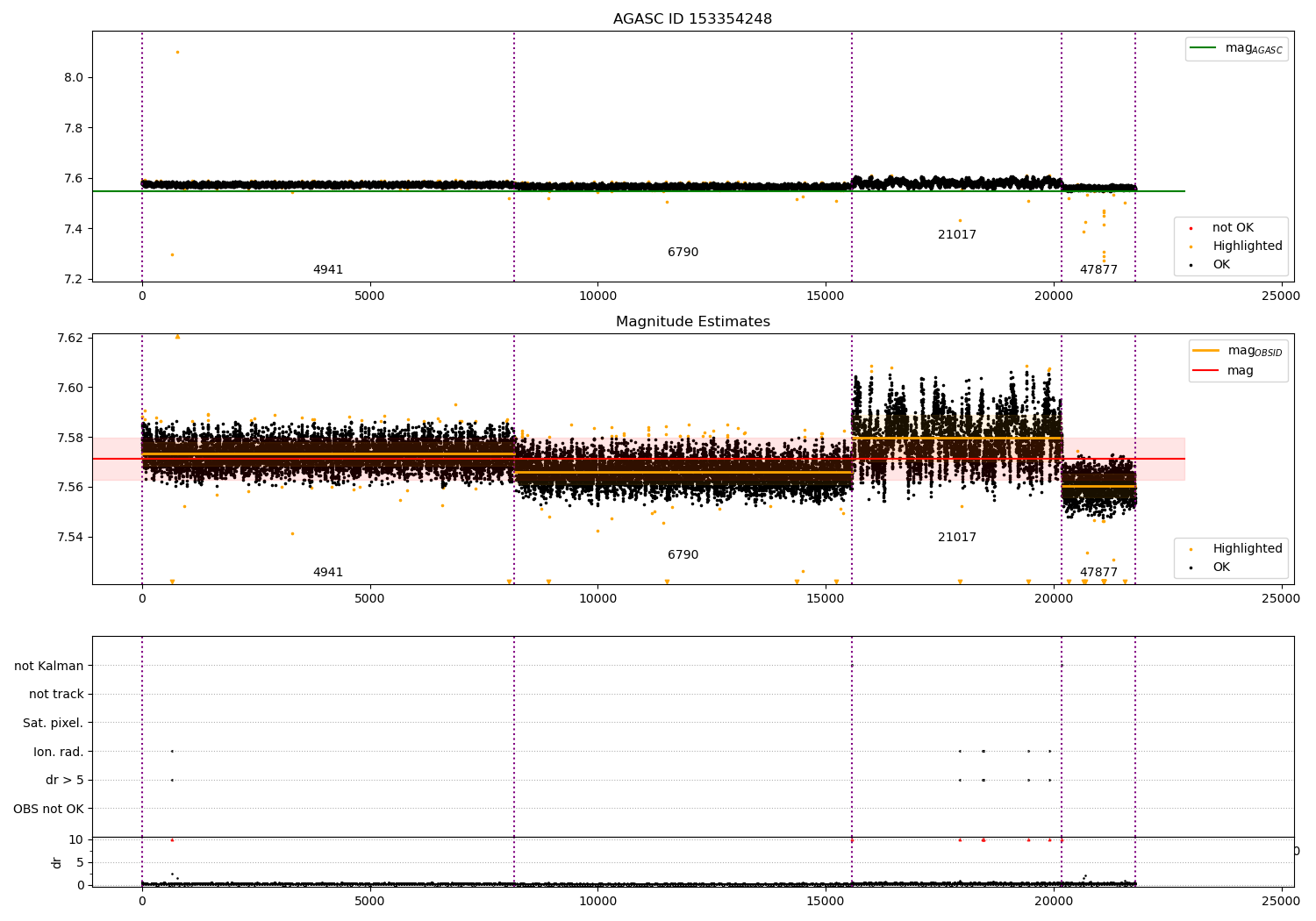Click the 10000 x-axis tick in the middle plot
The image size is (1316, 921).
coord(597,599)
